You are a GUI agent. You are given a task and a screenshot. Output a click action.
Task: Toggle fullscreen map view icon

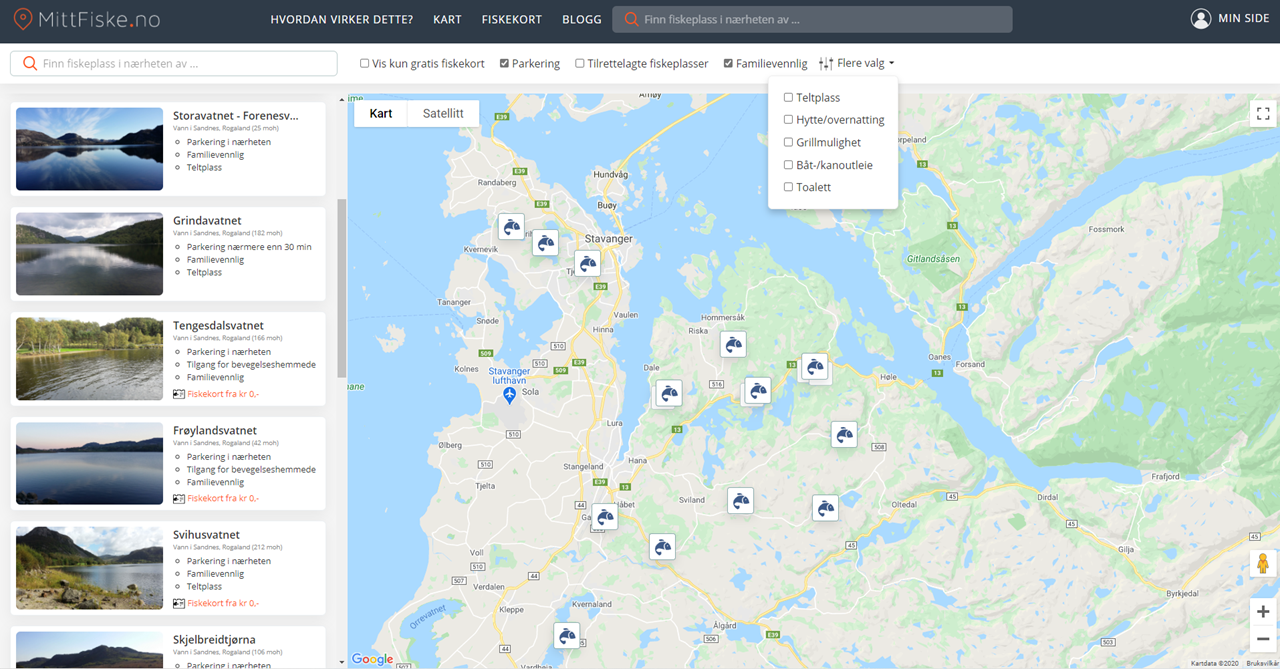[1263, 113]
